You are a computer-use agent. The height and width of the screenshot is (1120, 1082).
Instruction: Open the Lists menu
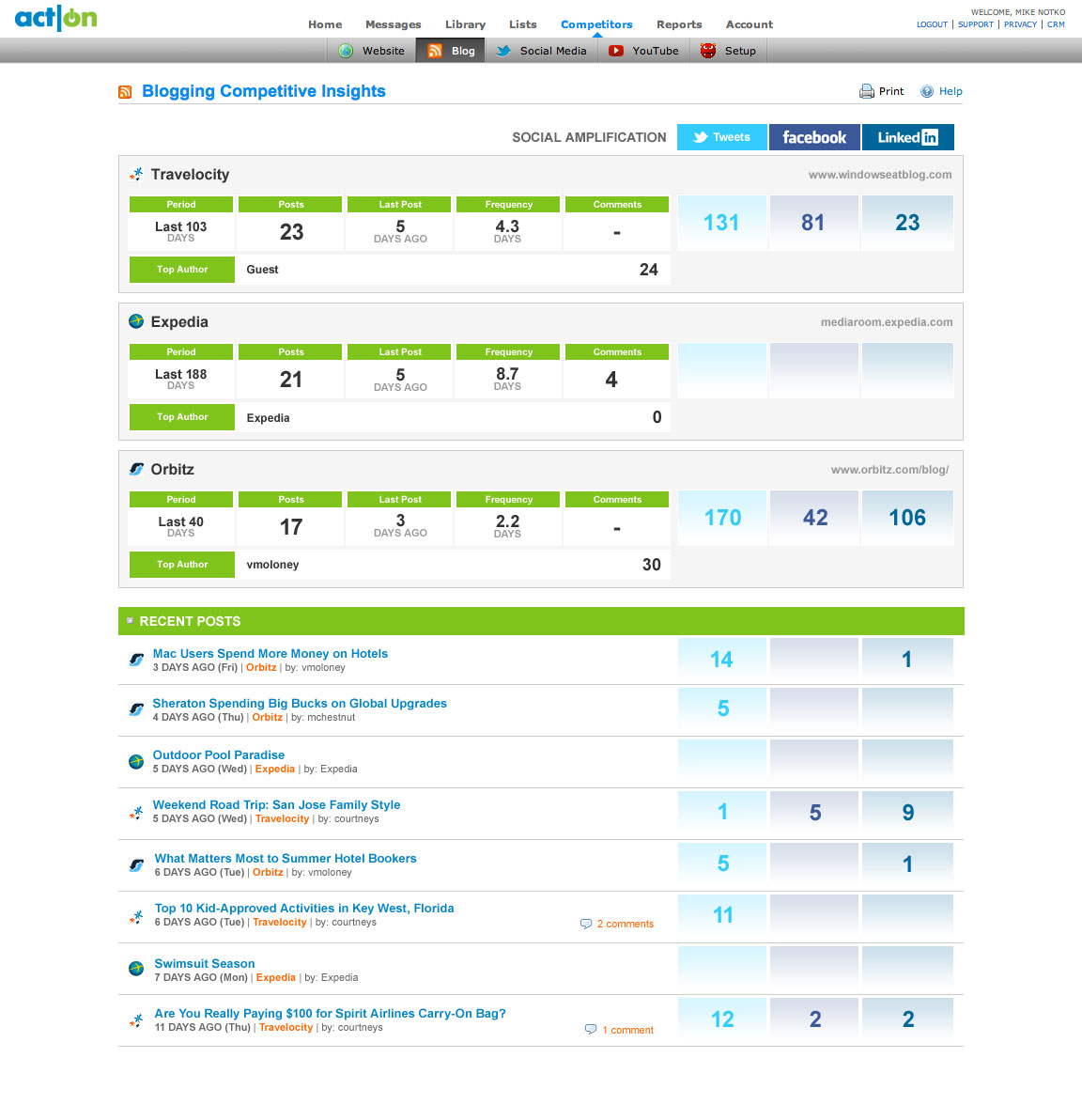coord(523,24)
